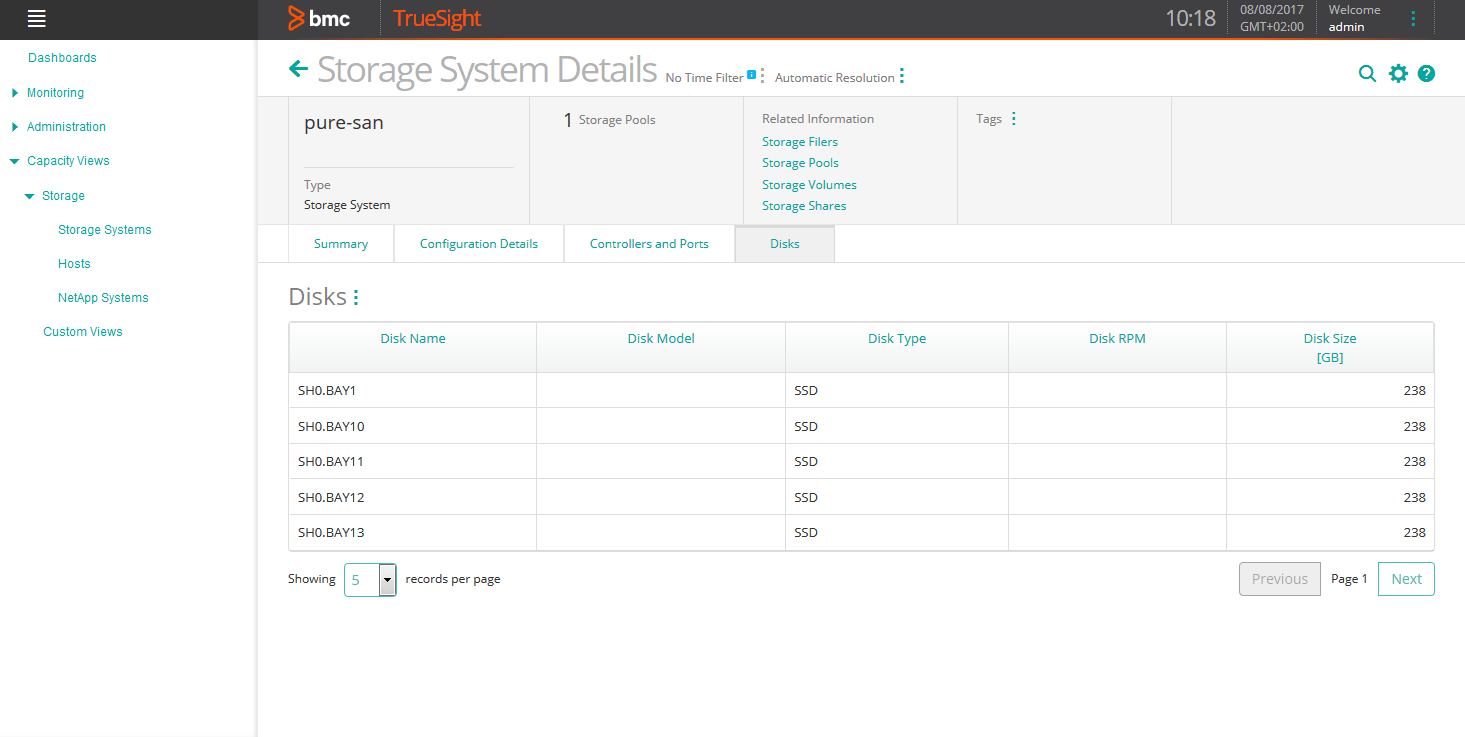Switch to the Configuration Details tab
This screenshot has width=1465, height=737.
coord(479,244)
